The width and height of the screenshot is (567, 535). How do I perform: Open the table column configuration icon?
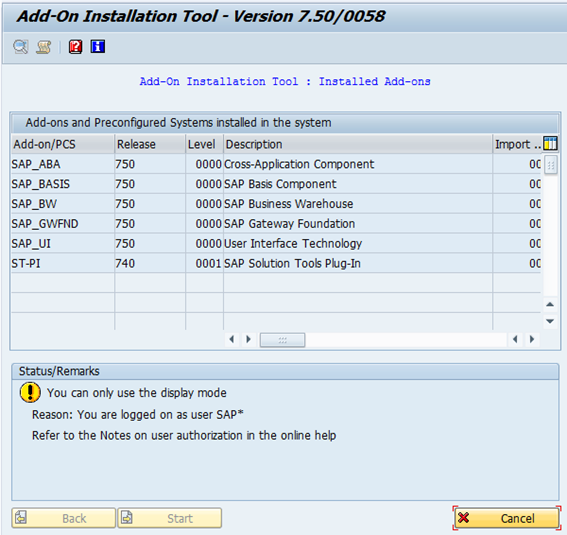point(550,144)
